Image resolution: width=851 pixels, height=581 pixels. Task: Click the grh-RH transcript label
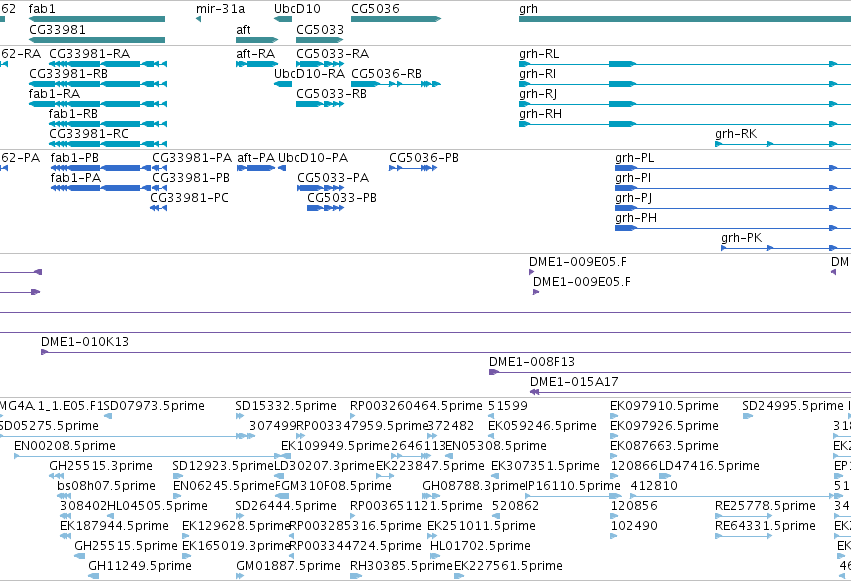(x=540, y=114)
